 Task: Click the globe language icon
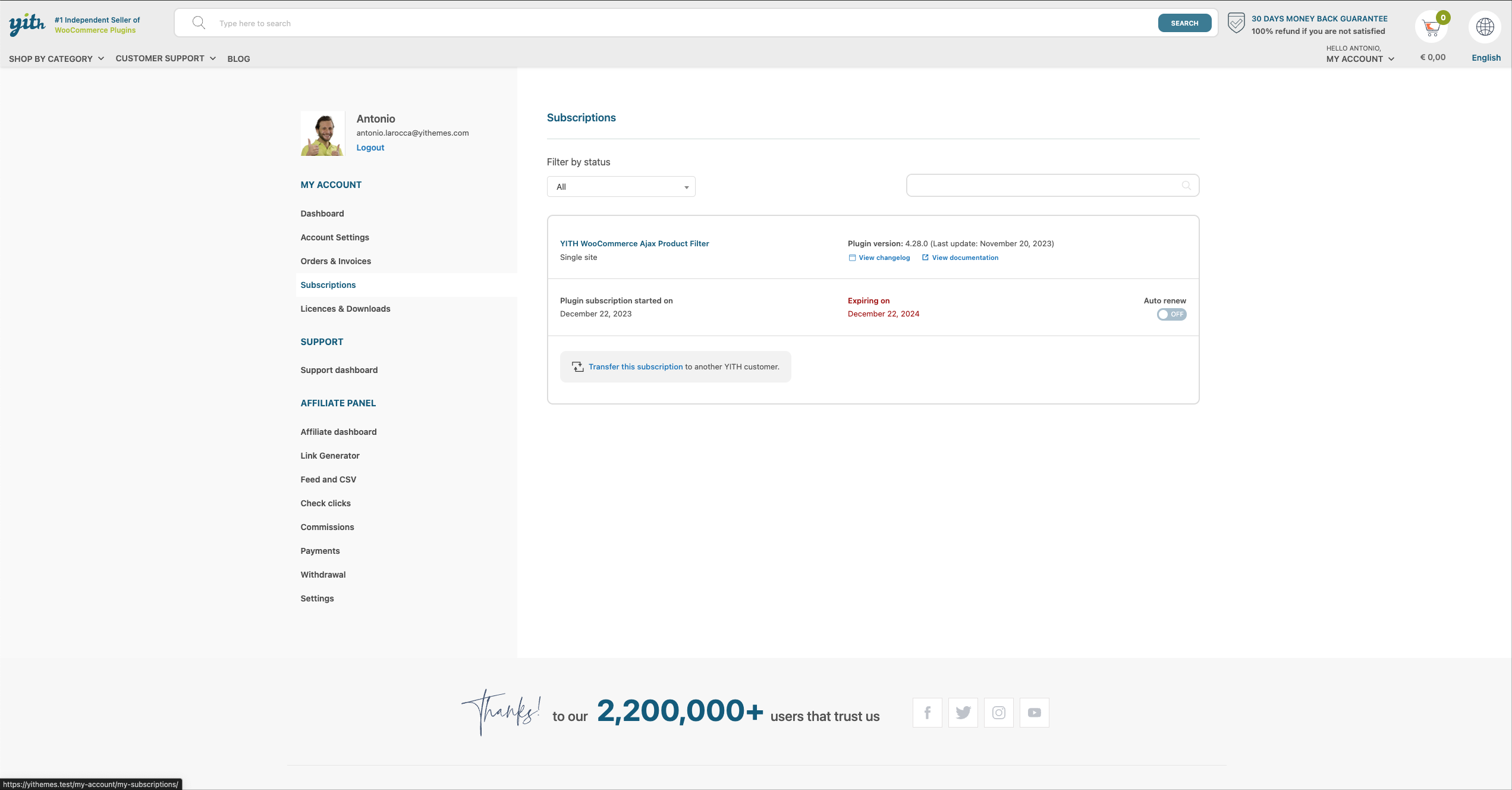(1485, 27)
